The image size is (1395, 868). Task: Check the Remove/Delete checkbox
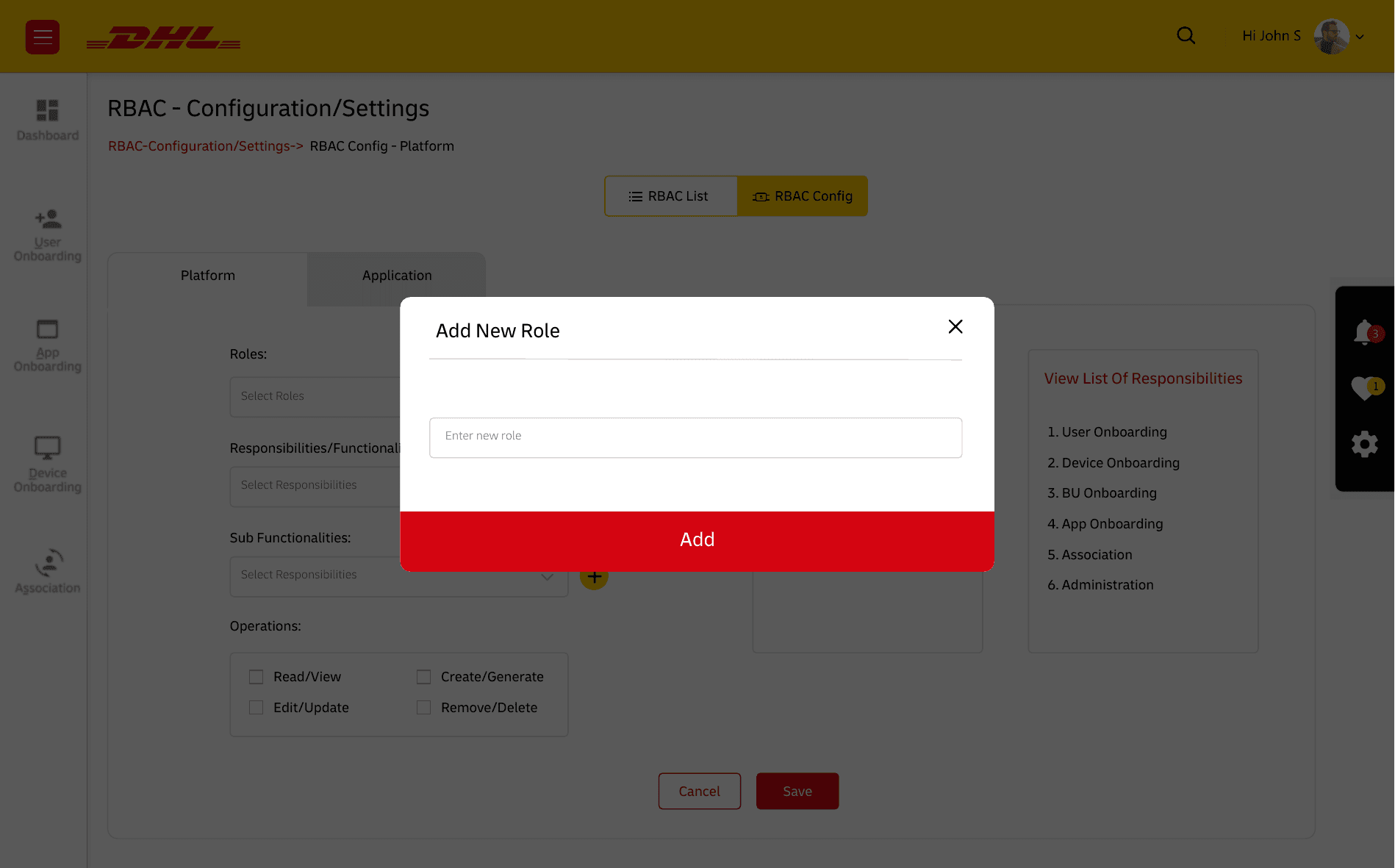(x=423, y=708)
